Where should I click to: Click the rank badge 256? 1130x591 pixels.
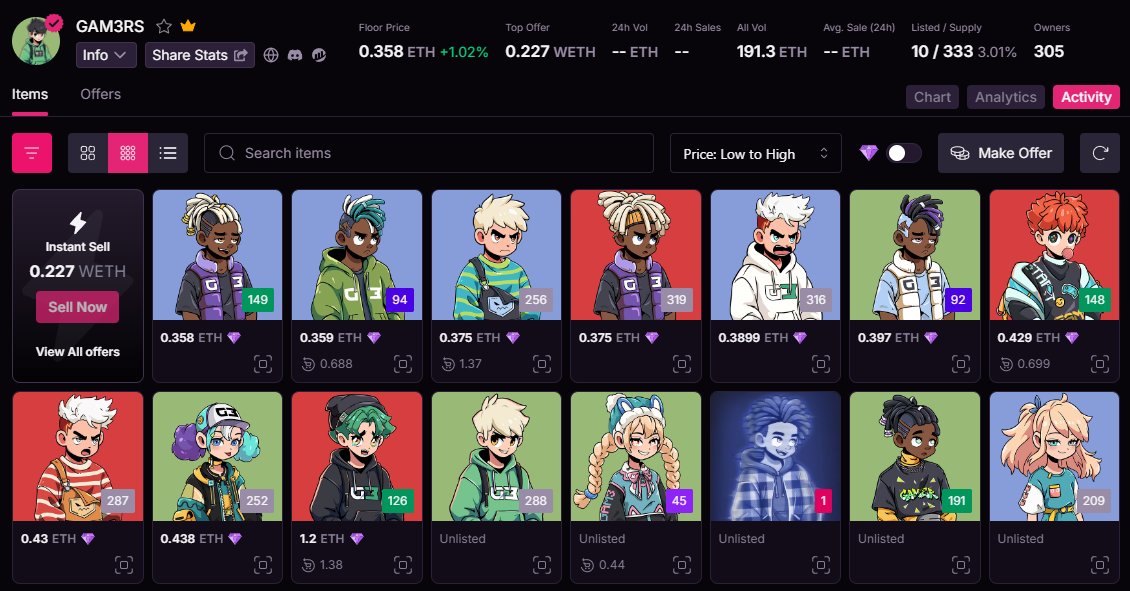click(x=535, y=300)
